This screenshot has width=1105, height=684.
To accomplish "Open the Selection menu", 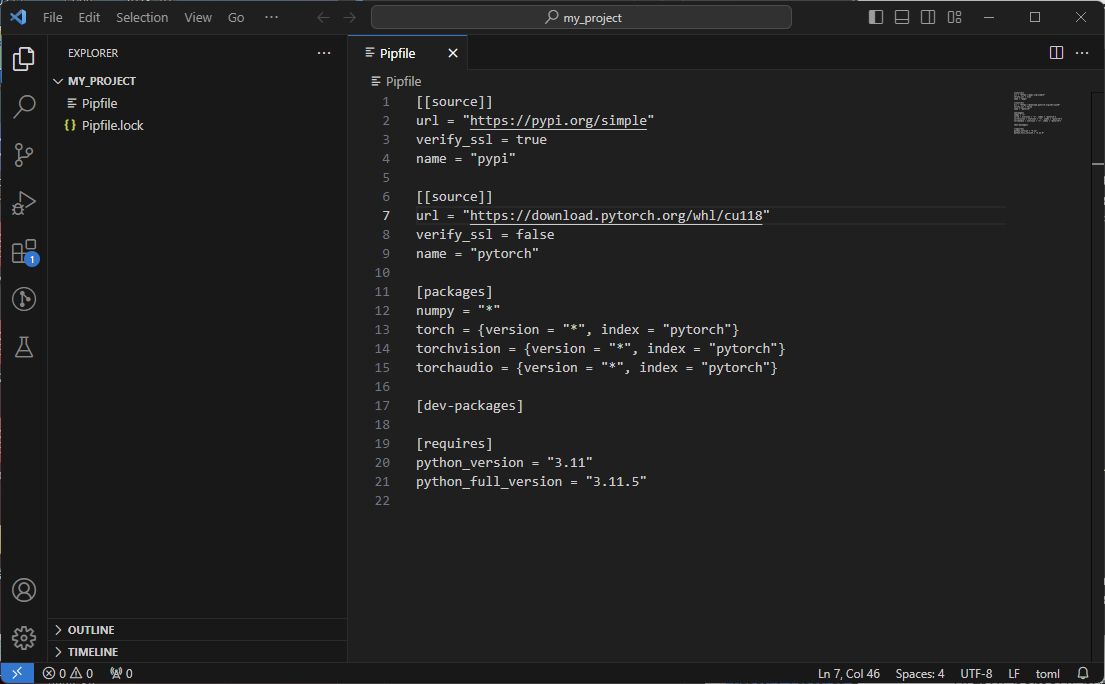I will pyautogui.click(x=142, y=18).
